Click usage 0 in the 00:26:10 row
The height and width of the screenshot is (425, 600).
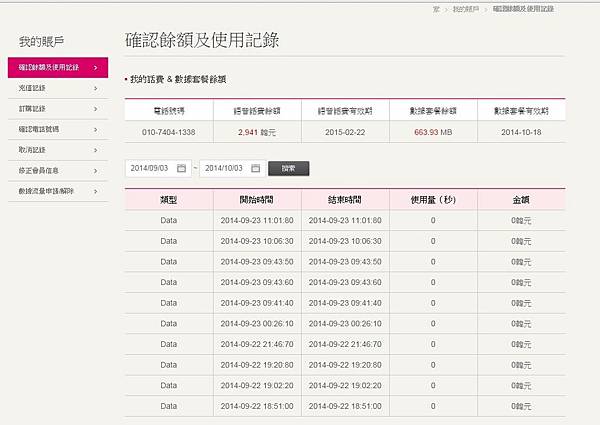point(433,324)
